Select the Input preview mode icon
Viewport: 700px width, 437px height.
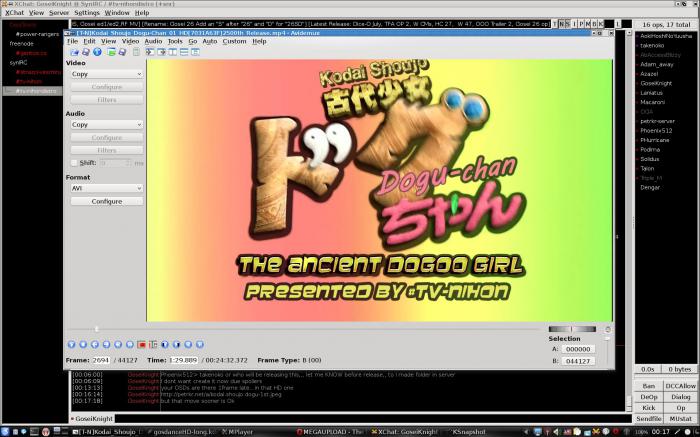[x=150, y=52]
